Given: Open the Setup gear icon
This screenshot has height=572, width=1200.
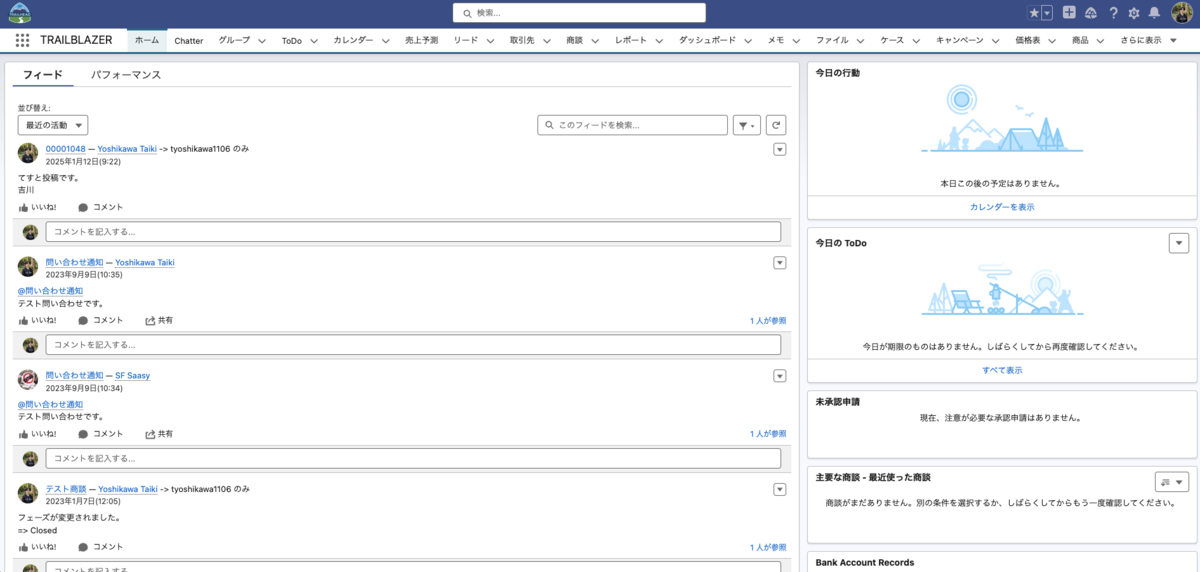Looking at the screenshot, I should click(x=1134, y=13).
